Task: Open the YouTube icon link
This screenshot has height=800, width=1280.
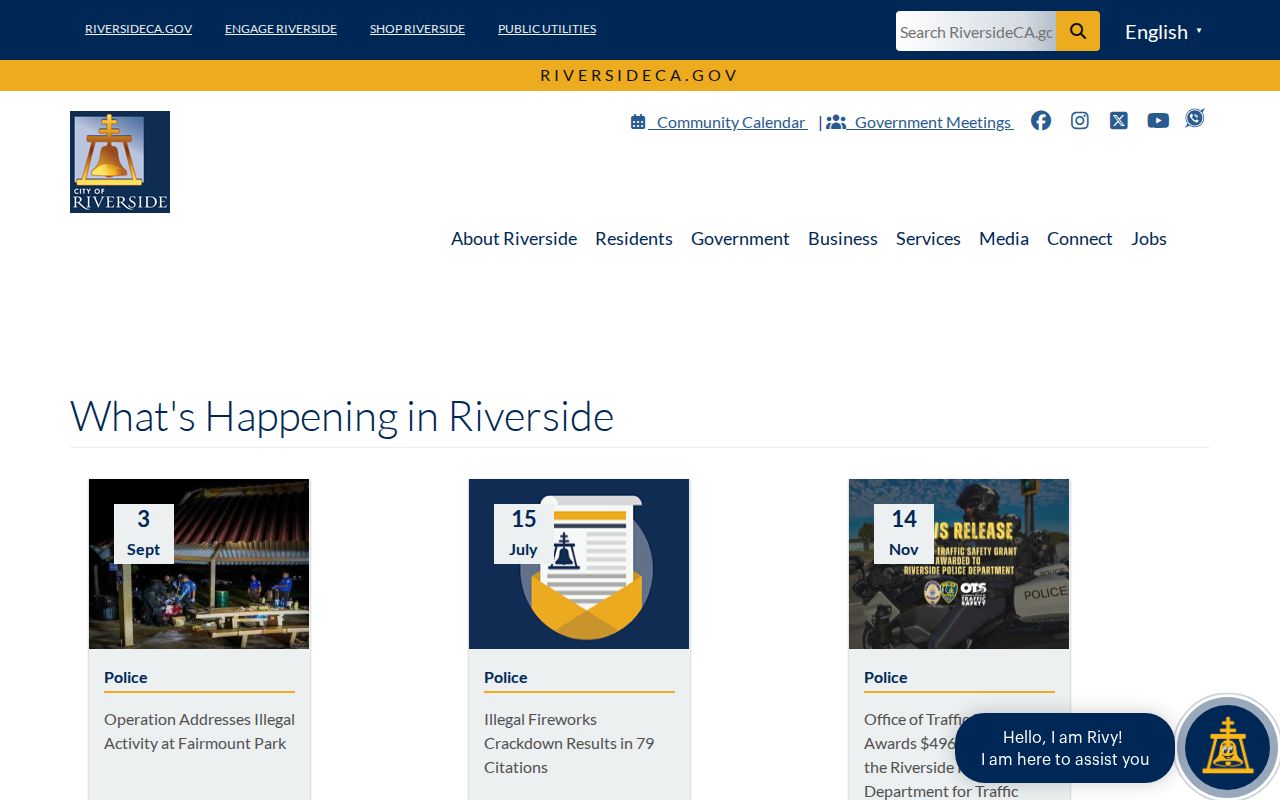Action: pyautogui.click(x=1158, y=121)
